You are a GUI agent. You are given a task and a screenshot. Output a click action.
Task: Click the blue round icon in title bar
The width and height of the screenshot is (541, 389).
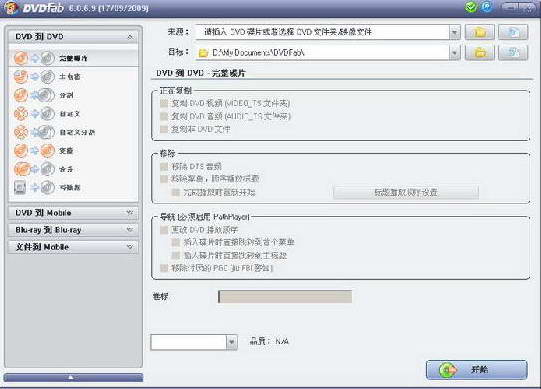(x=487, y=7)
